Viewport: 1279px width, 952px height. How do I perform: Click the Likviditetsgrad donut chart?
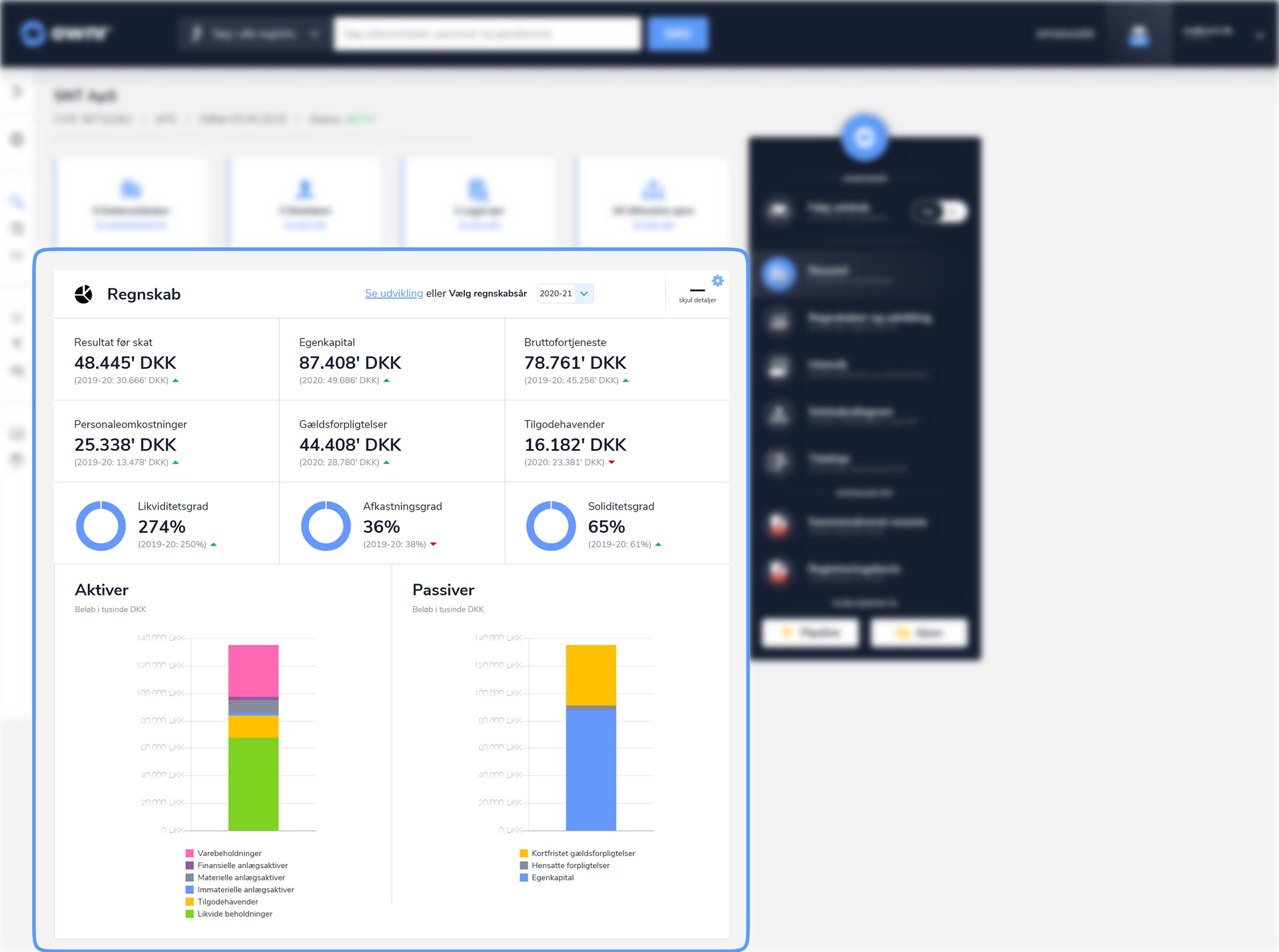101,526
